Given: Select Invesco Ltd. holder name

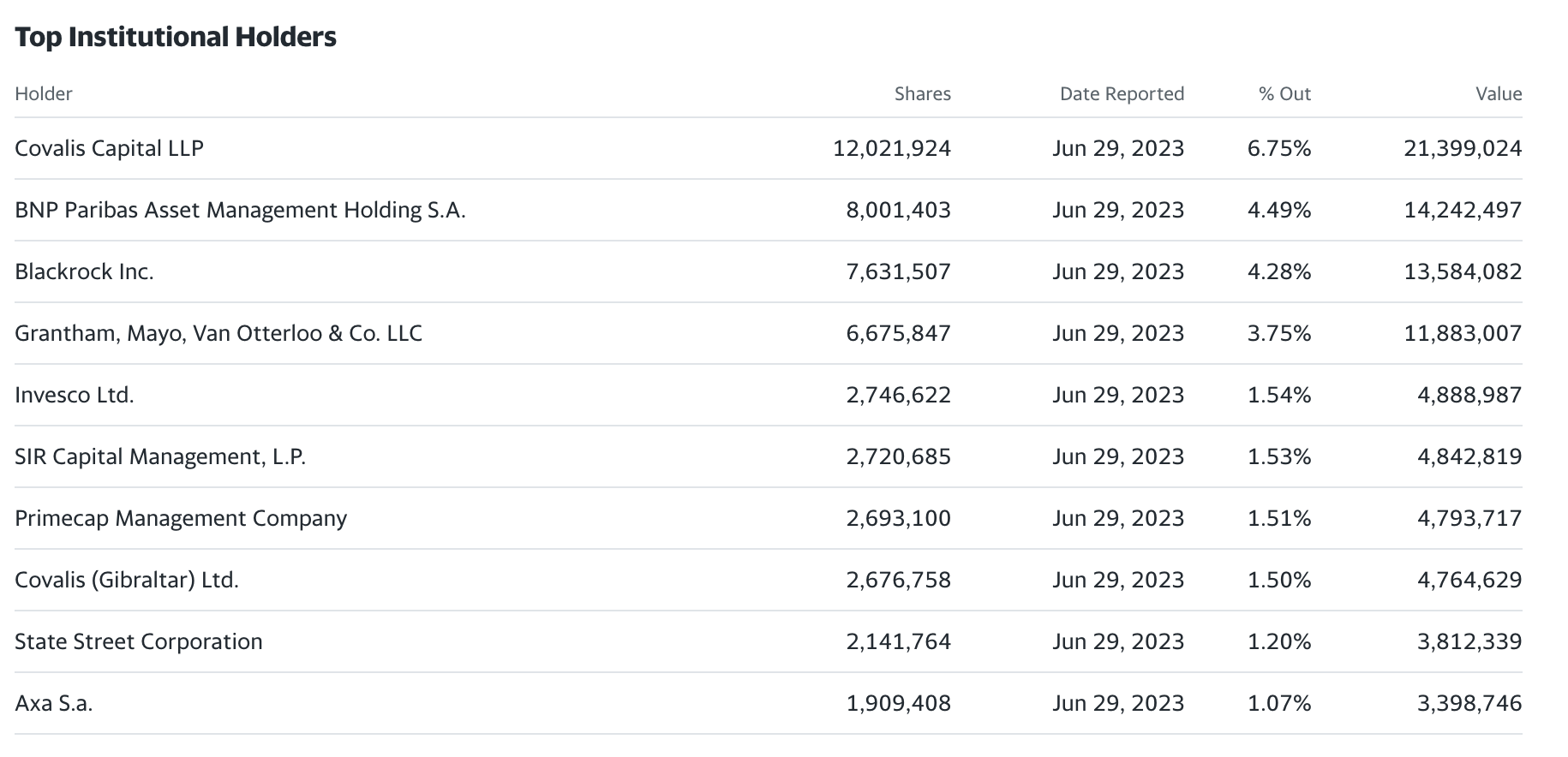Looking at the screenshot, I should 75,395.
